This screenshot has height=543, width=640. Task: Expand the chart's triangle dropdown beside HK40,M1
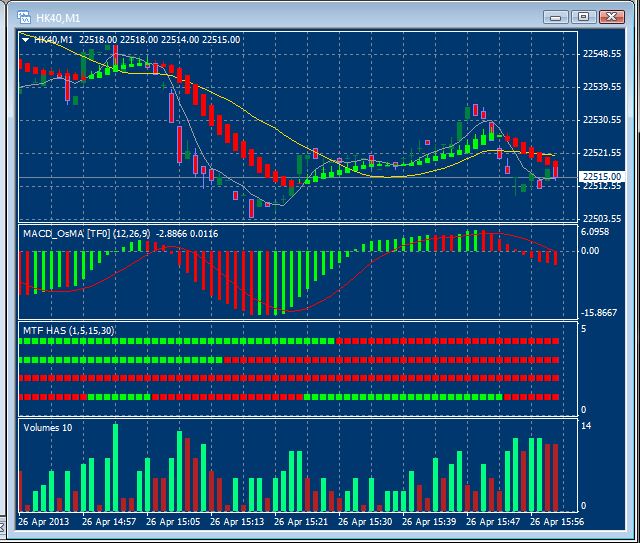[25, 40]
